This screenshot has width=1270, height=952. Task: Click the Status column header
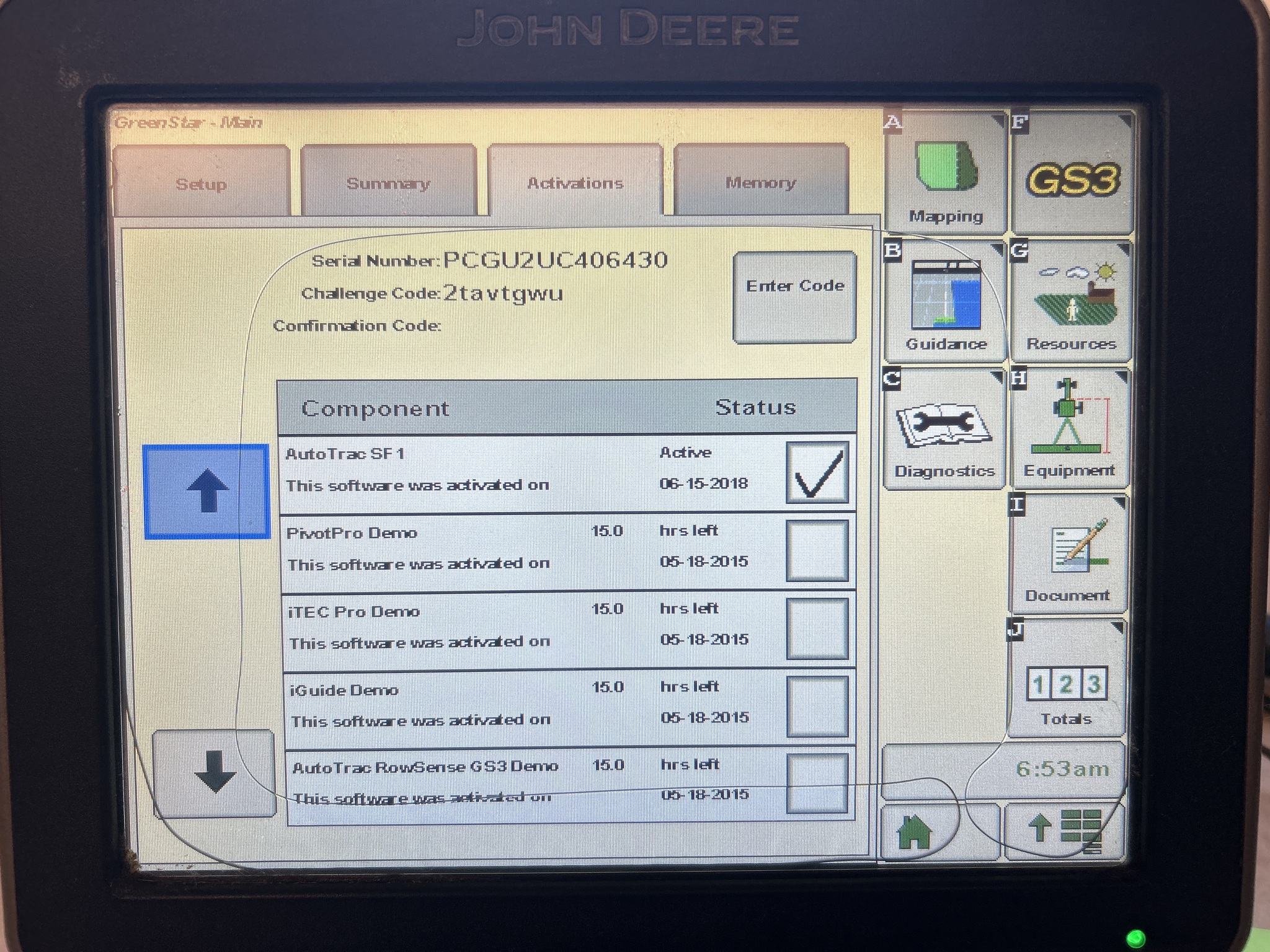pos(755,407)
